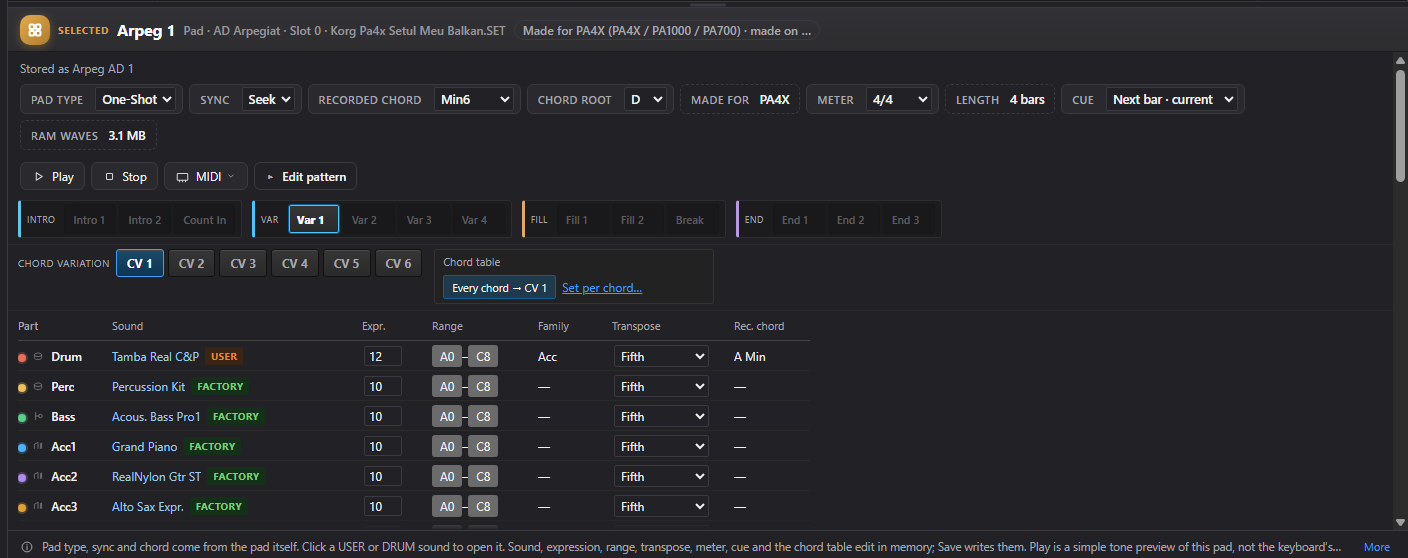Open Edit pattern

(x=305, y=177)
